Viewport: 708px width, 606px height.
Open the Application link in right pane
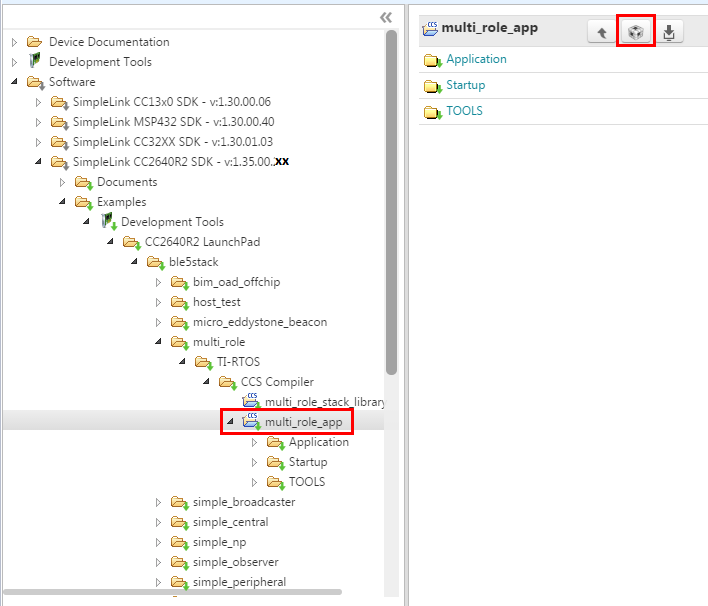click(476, 59)
